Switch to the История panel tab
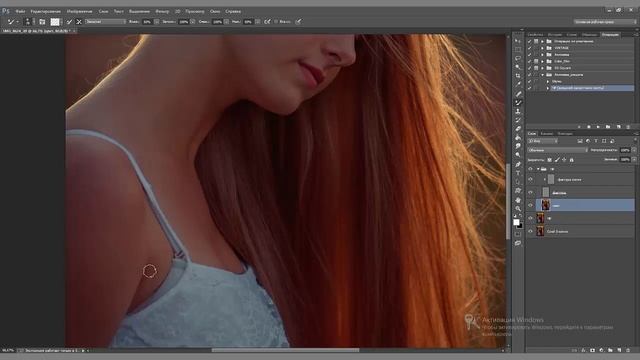The height and width of the screenshot is (360, 640). (555, 35)
